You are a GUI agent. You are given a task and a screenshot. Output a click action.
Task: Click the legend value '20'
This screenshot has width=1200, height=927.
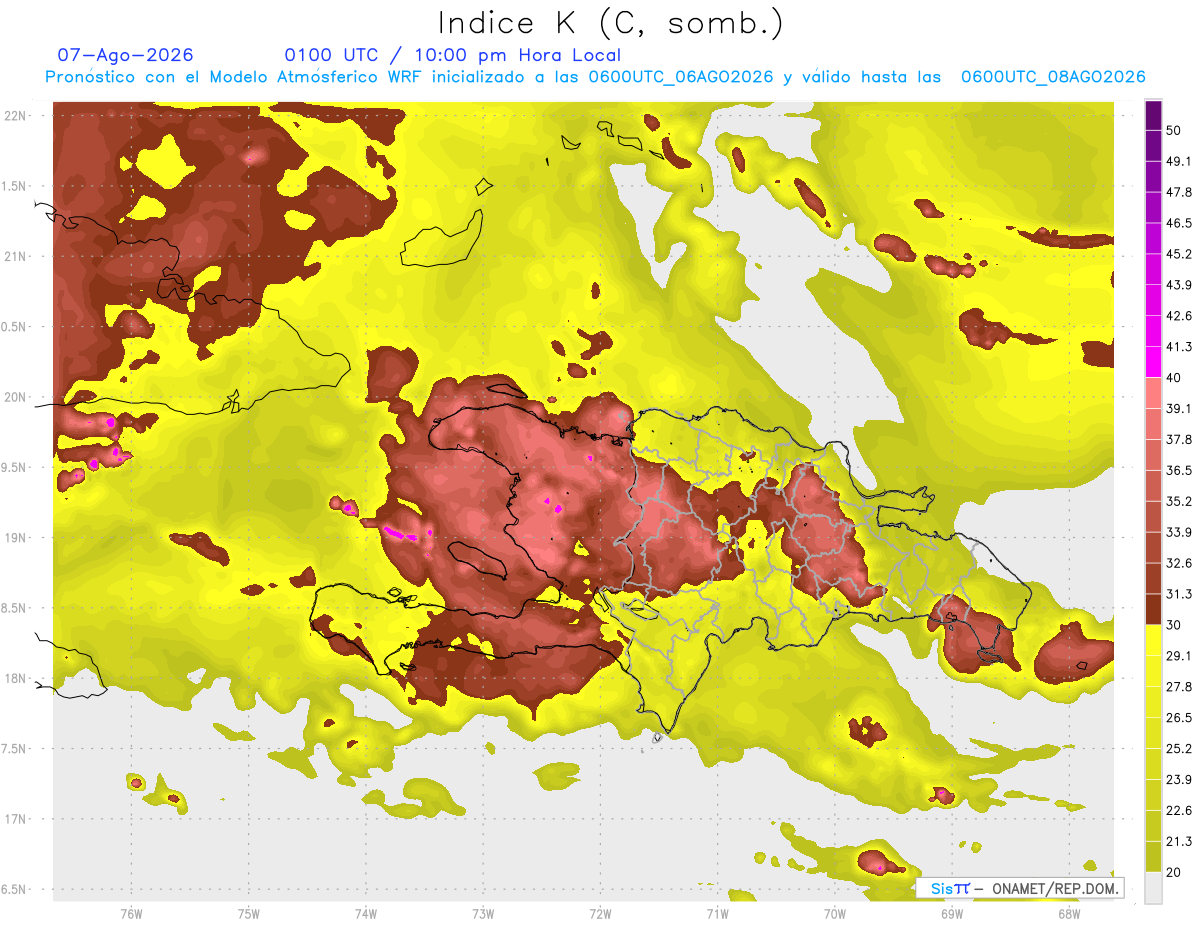pyautogui.click(x=1174, y=873)
